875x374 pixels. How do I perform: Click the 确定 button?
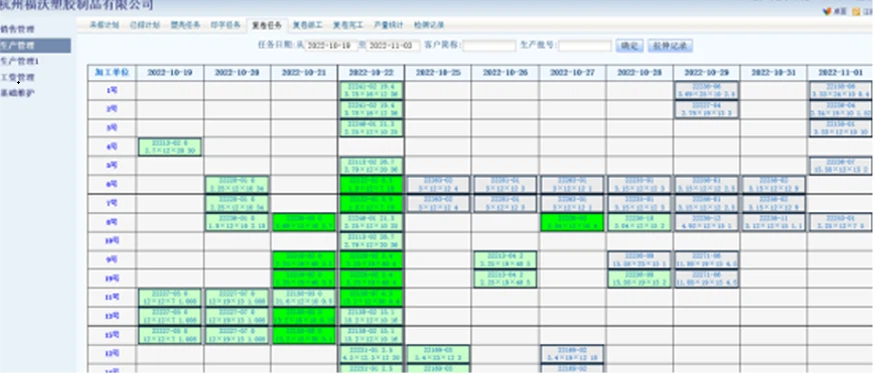[x=629, y=46]
